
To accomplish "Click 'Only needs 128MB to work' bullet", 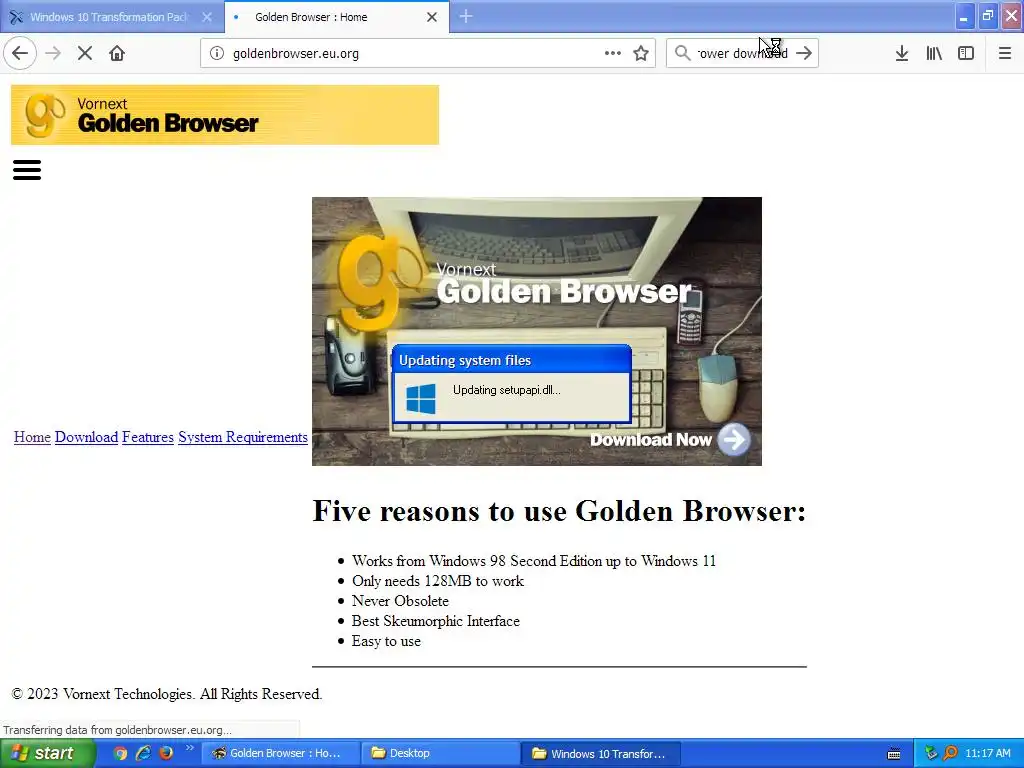I will 438,581.
